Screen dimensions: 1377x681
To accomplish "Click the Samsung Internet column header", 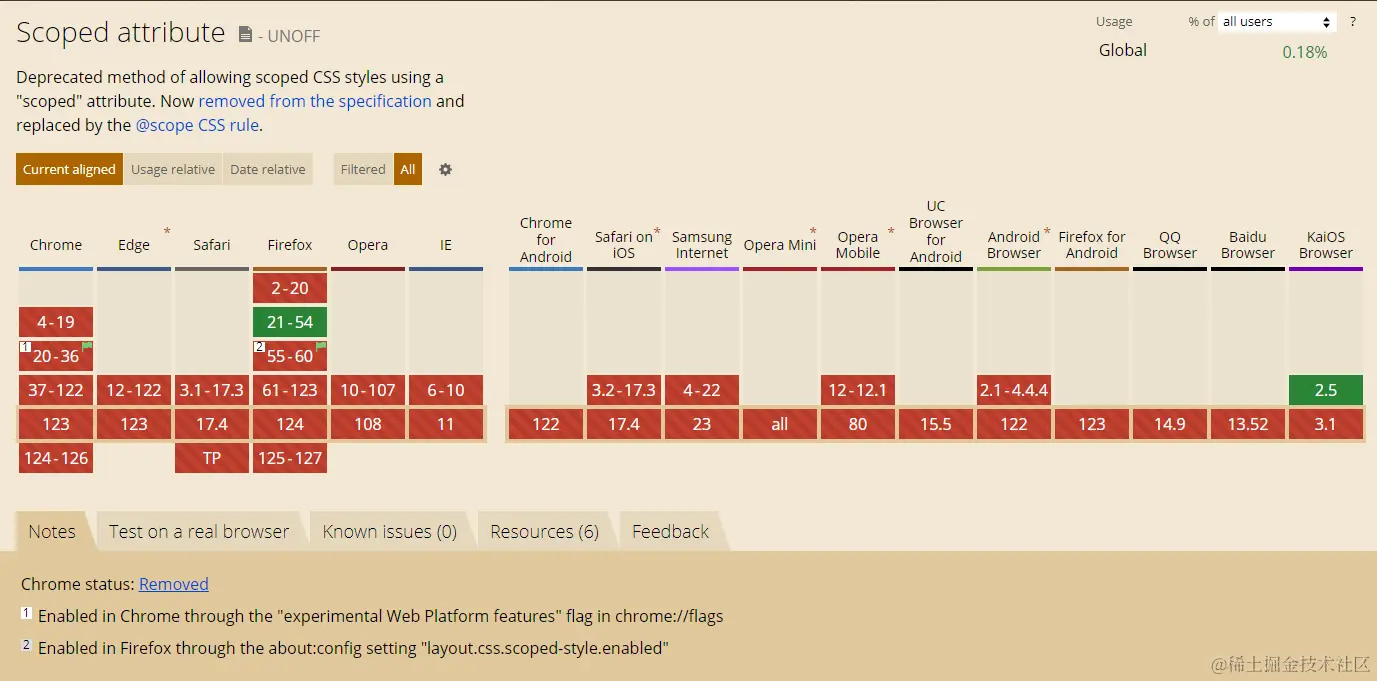I will coord(702,245).
